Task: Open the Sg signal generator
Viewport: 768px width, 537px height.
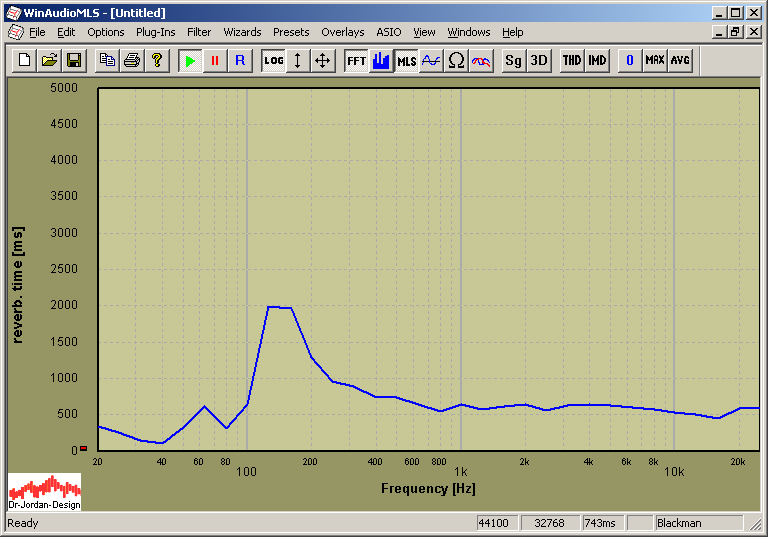Action: point(513,61)
